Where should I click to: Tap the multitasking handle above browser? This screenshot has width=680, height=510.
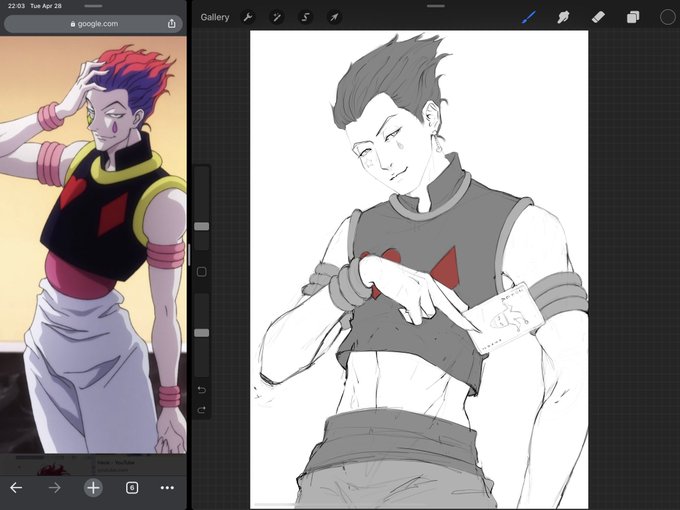pyautogui.click(x=93, y=6)
